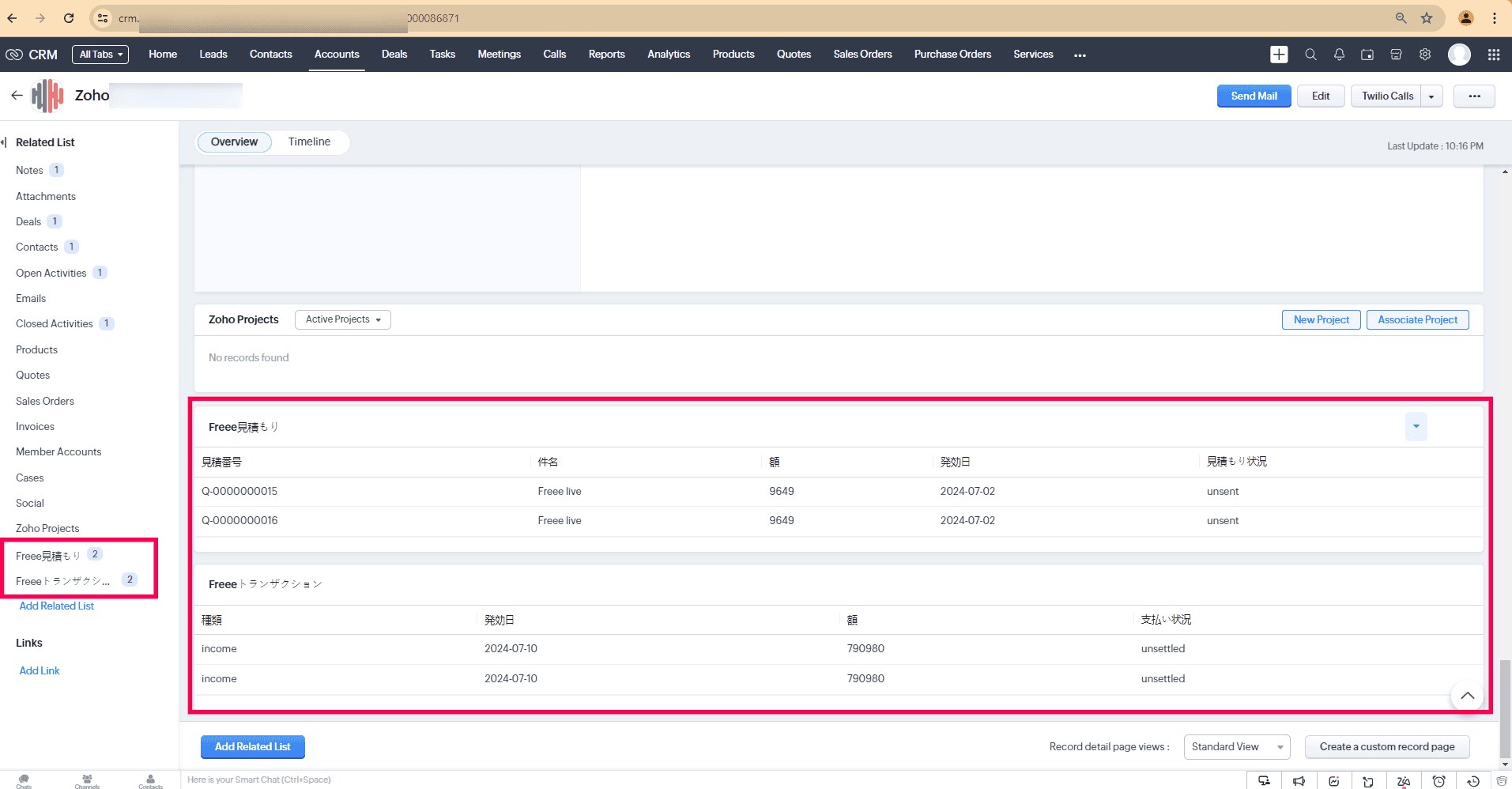Screen dimensions: 1512x789
Task: Open the CRM Setup gear icon
Action: point(1425,55)
